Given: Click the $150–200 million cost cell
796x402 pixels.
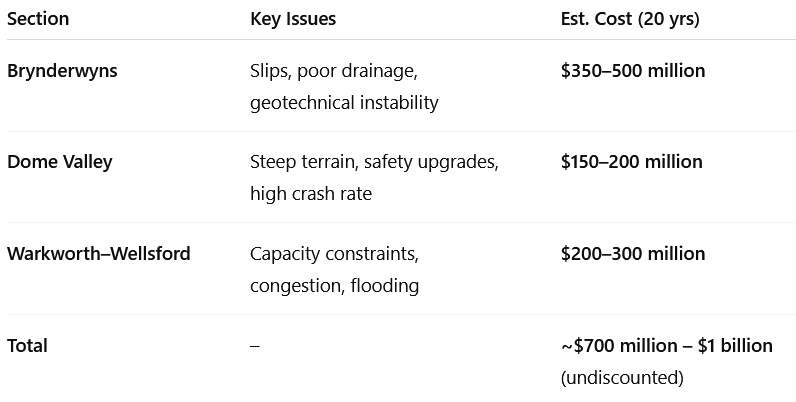Looking at the screenshot, I should click(x=632, y=162).
